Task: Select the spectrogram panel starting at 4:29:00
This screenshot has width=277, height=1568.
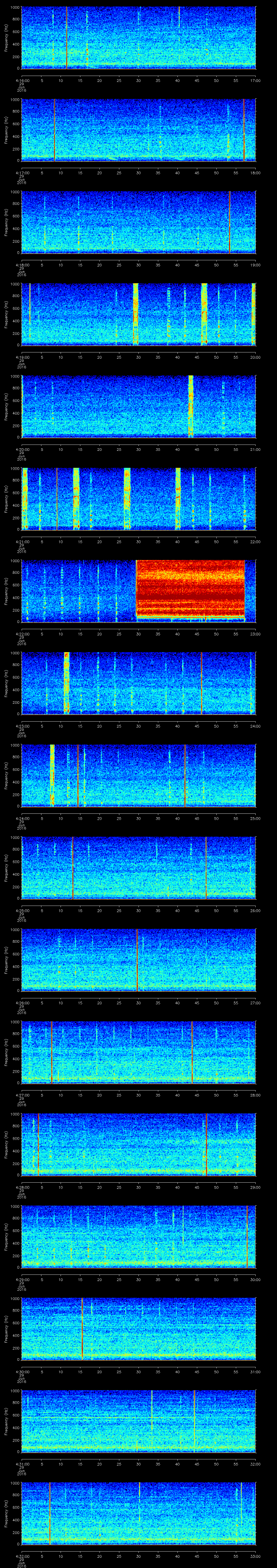Action: point(139,1237)
